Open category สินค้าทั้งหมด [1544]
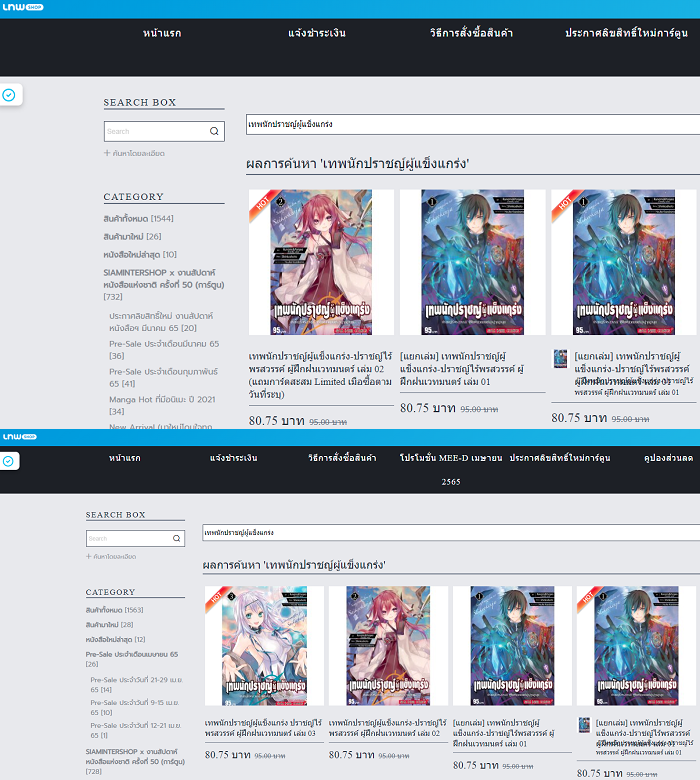700x780 pixels. coord(138,218)
